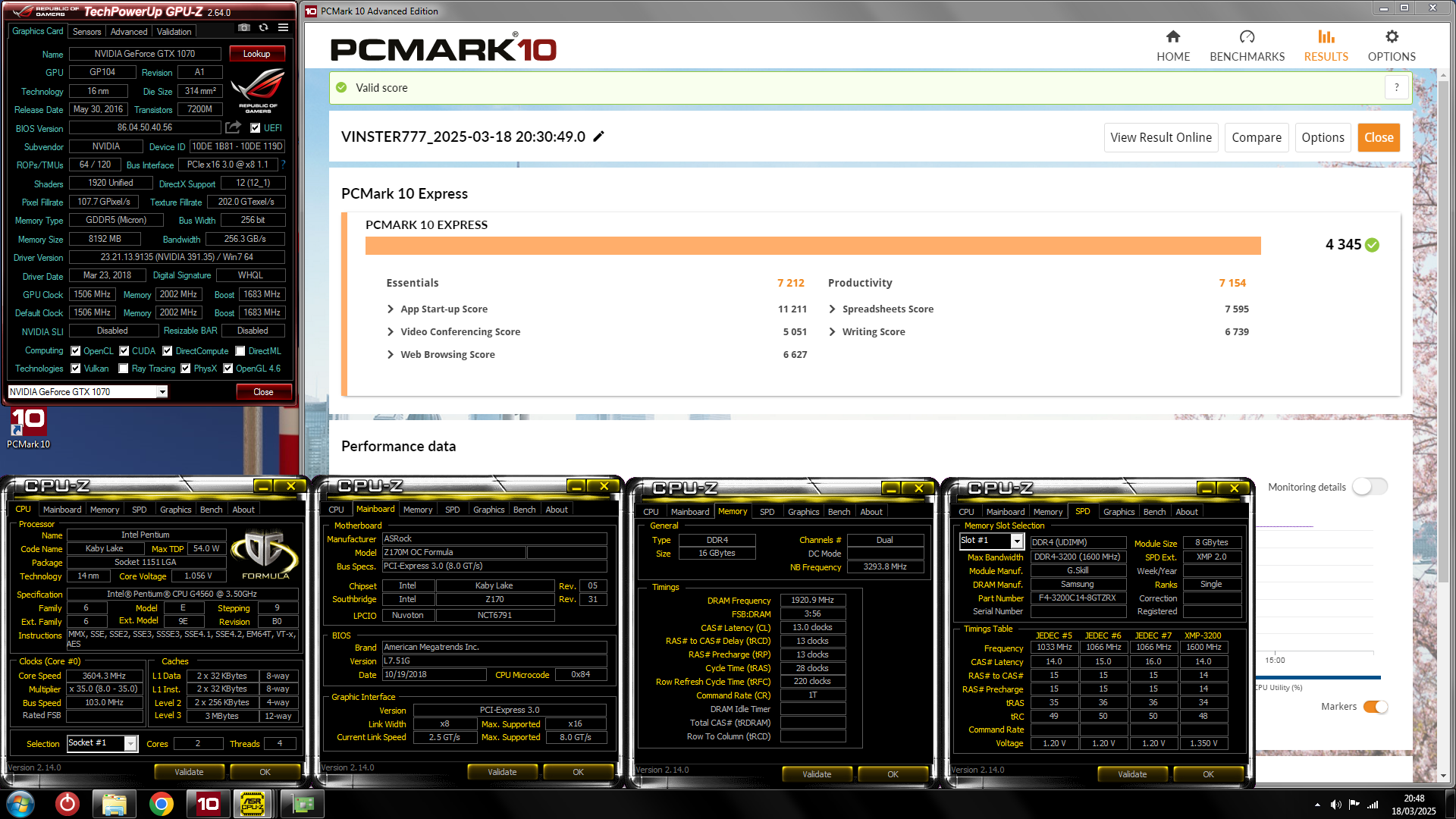The width and height of the screenshot is (1456, 819).
Task: Click the volume speaker tray icon
Action: tap(1335, 805)
